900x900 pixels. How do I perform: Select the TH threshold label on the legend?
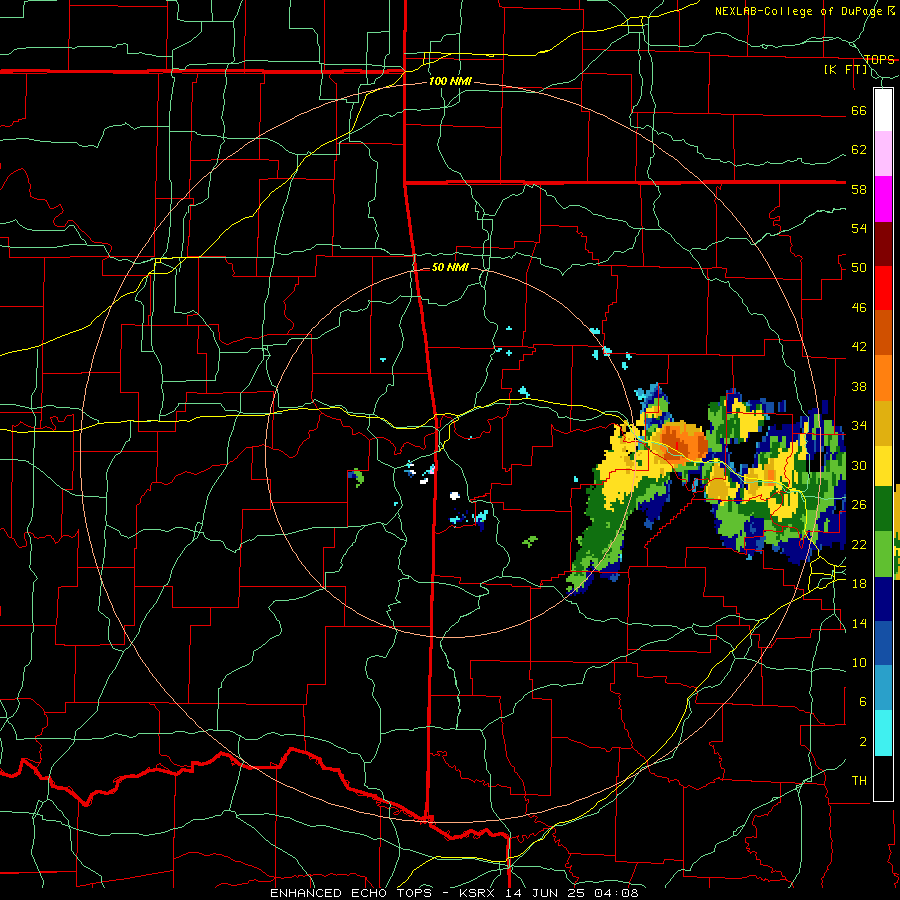(859, 781)
